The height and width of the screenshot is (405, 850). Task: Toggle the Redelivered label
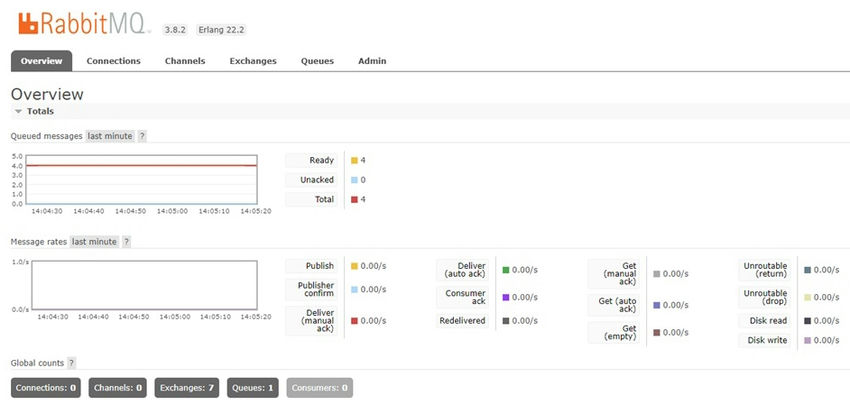tap(462, 321)
